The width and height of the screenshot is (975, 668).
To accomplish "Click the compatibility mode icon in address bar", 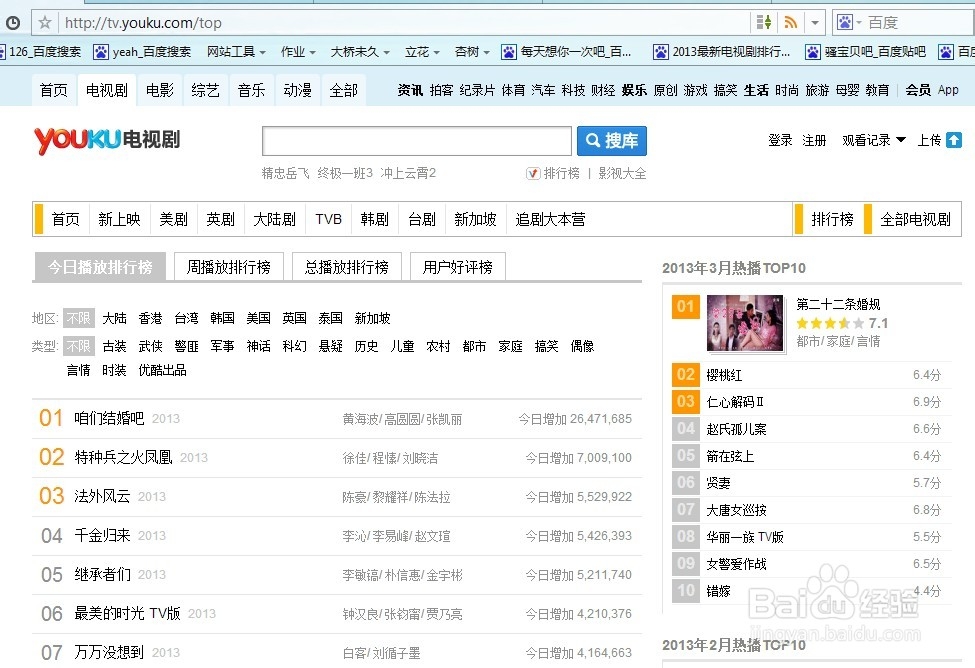I will coord(764,23).
